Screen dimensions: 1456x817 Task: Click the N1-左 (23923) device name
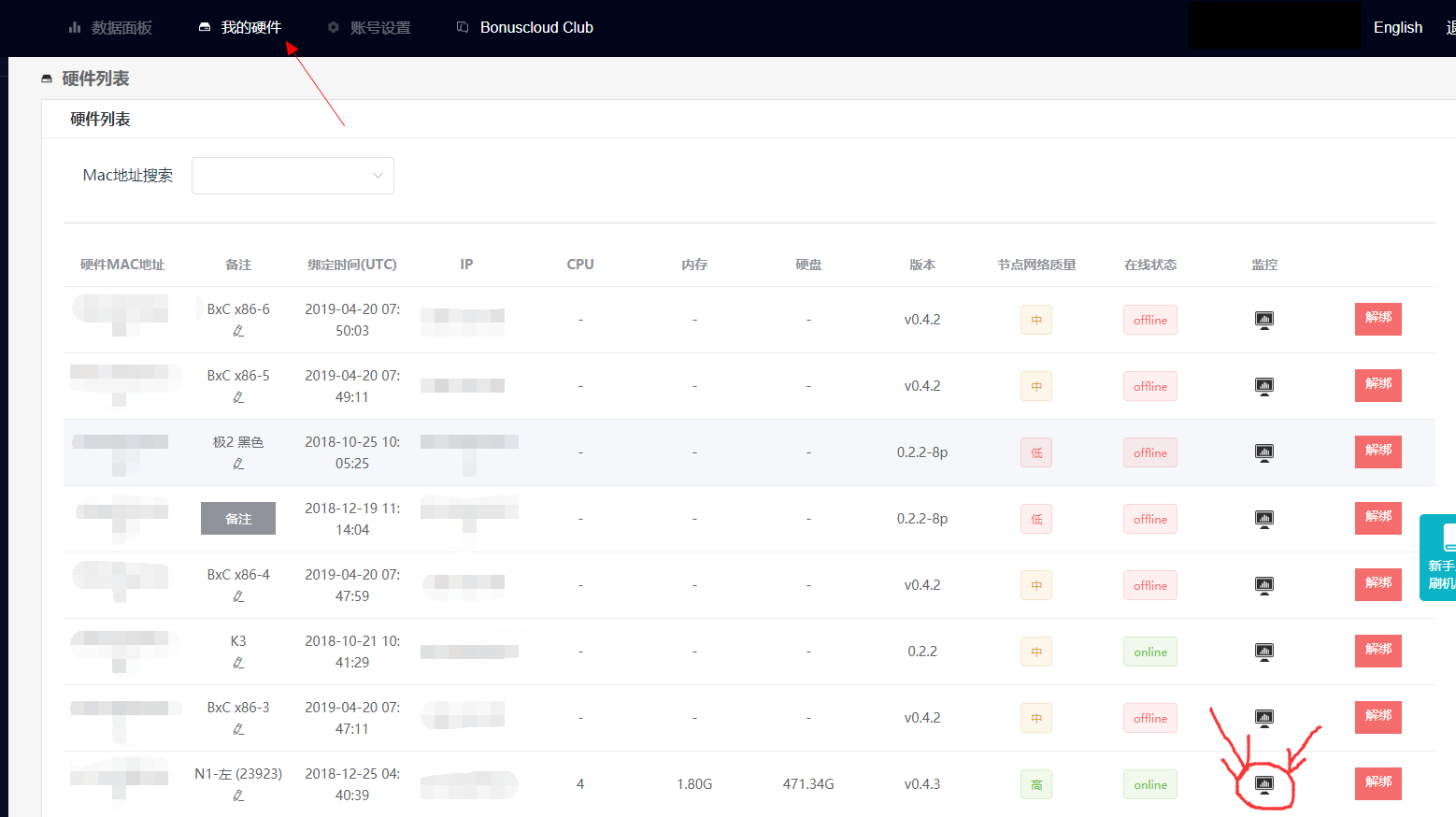[238, 774]
